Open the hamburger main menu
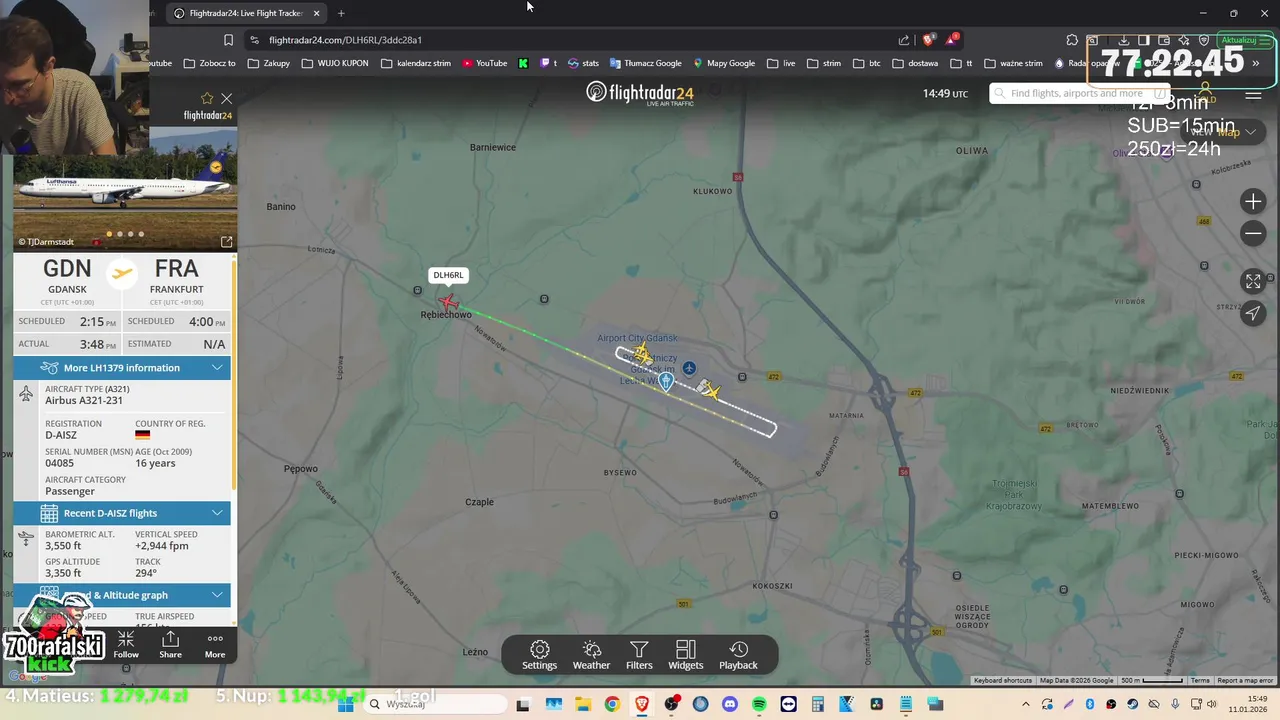The height and width of the screenshot is (720, 1280). pos(1253,96)
